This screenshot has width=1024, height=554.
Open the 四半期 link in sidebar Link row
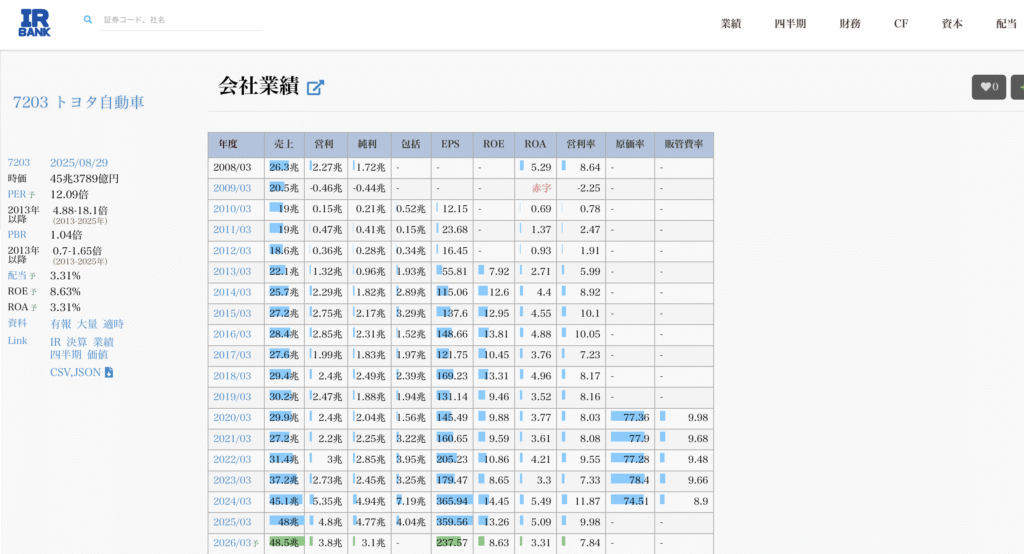click(x=66, y=355)
